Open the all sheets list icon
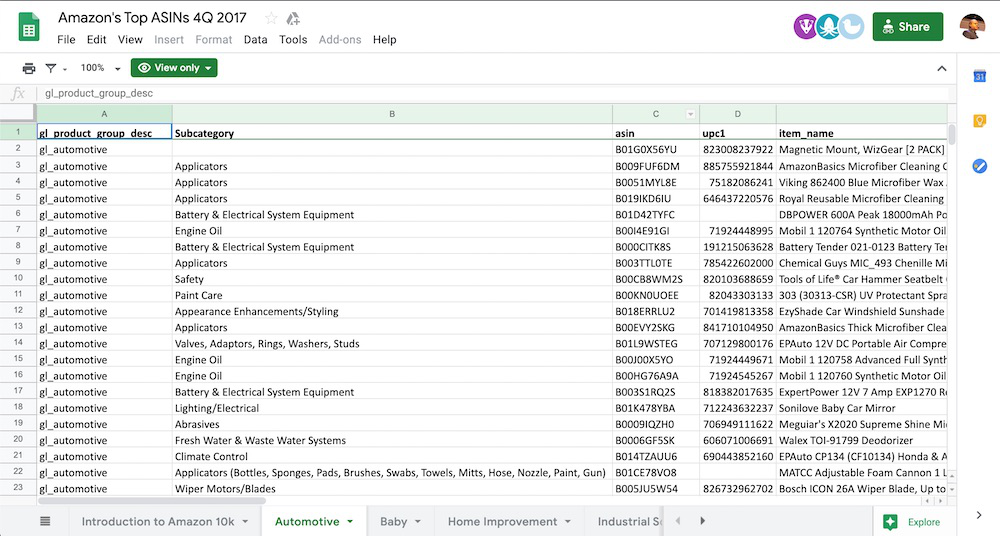 click(x=45, y=521)
